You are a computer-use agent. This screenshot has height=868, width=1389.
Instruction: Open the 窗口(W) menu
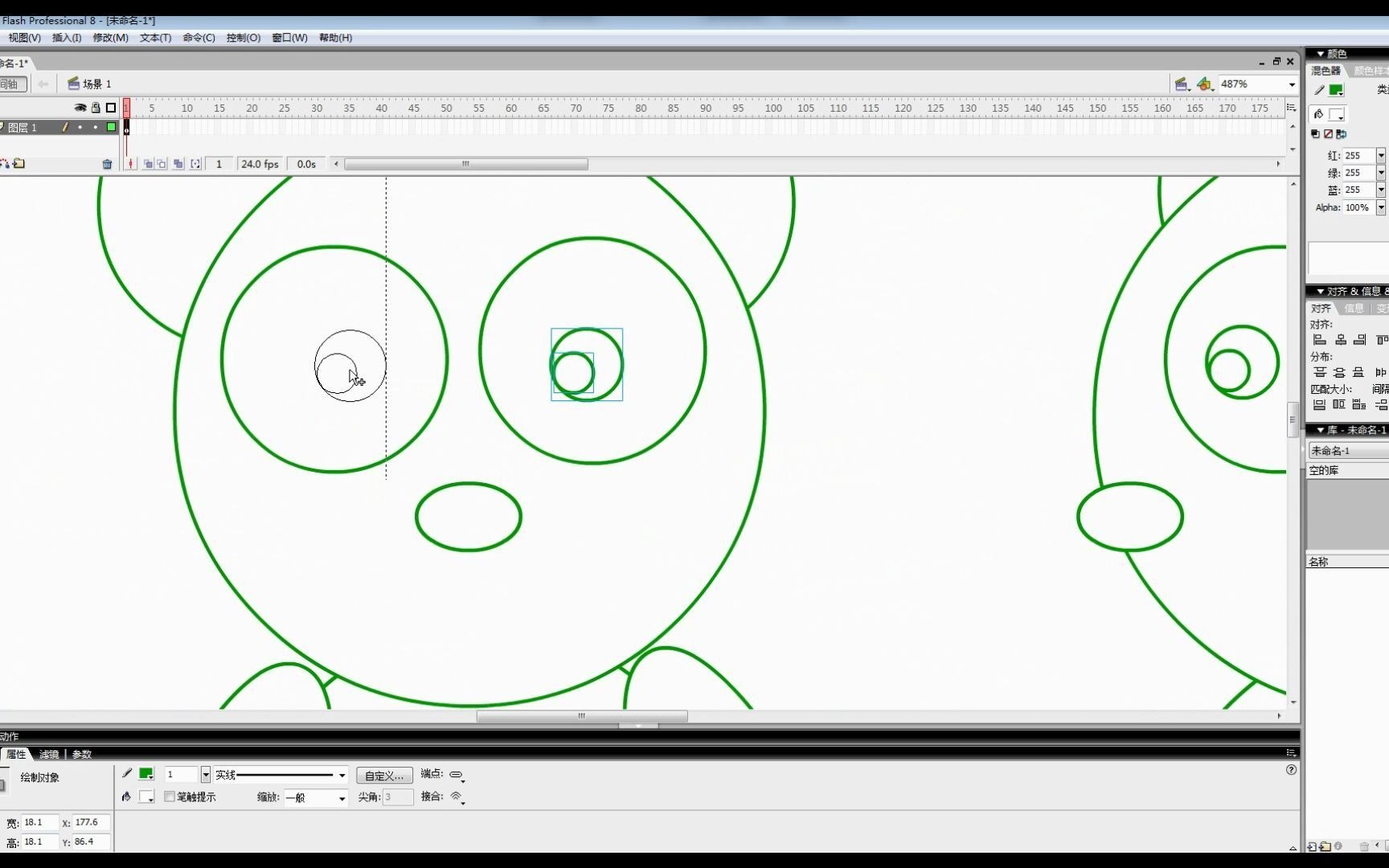pos(289,38)
